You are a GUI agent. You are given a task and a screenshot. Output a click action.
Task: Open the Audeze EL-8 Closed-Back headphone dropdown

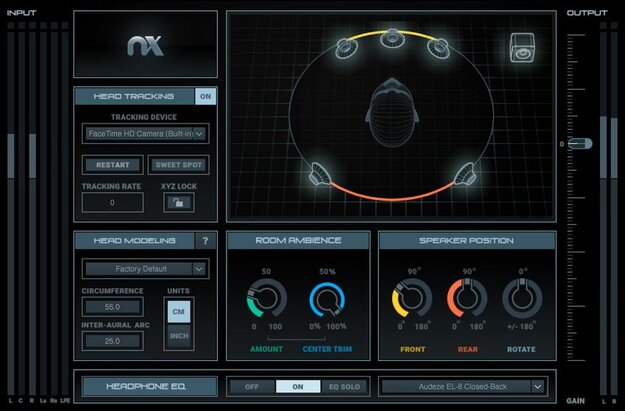pyautogui.click(x=463, y=387)
